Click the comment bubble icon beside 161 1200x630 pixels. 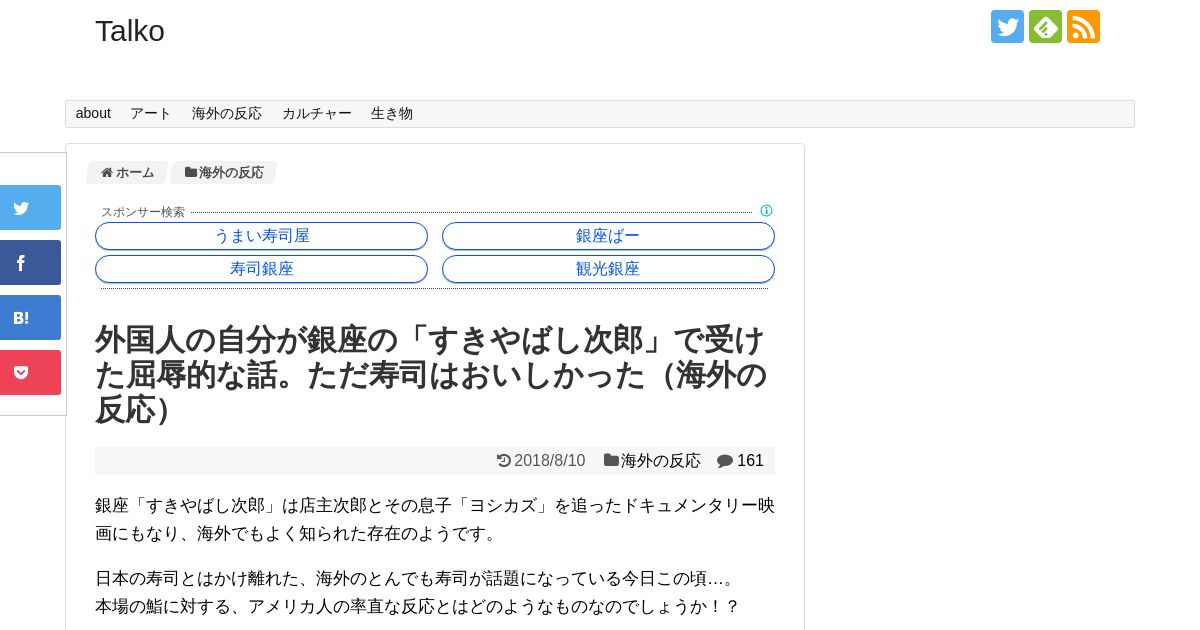click(725, 461)
